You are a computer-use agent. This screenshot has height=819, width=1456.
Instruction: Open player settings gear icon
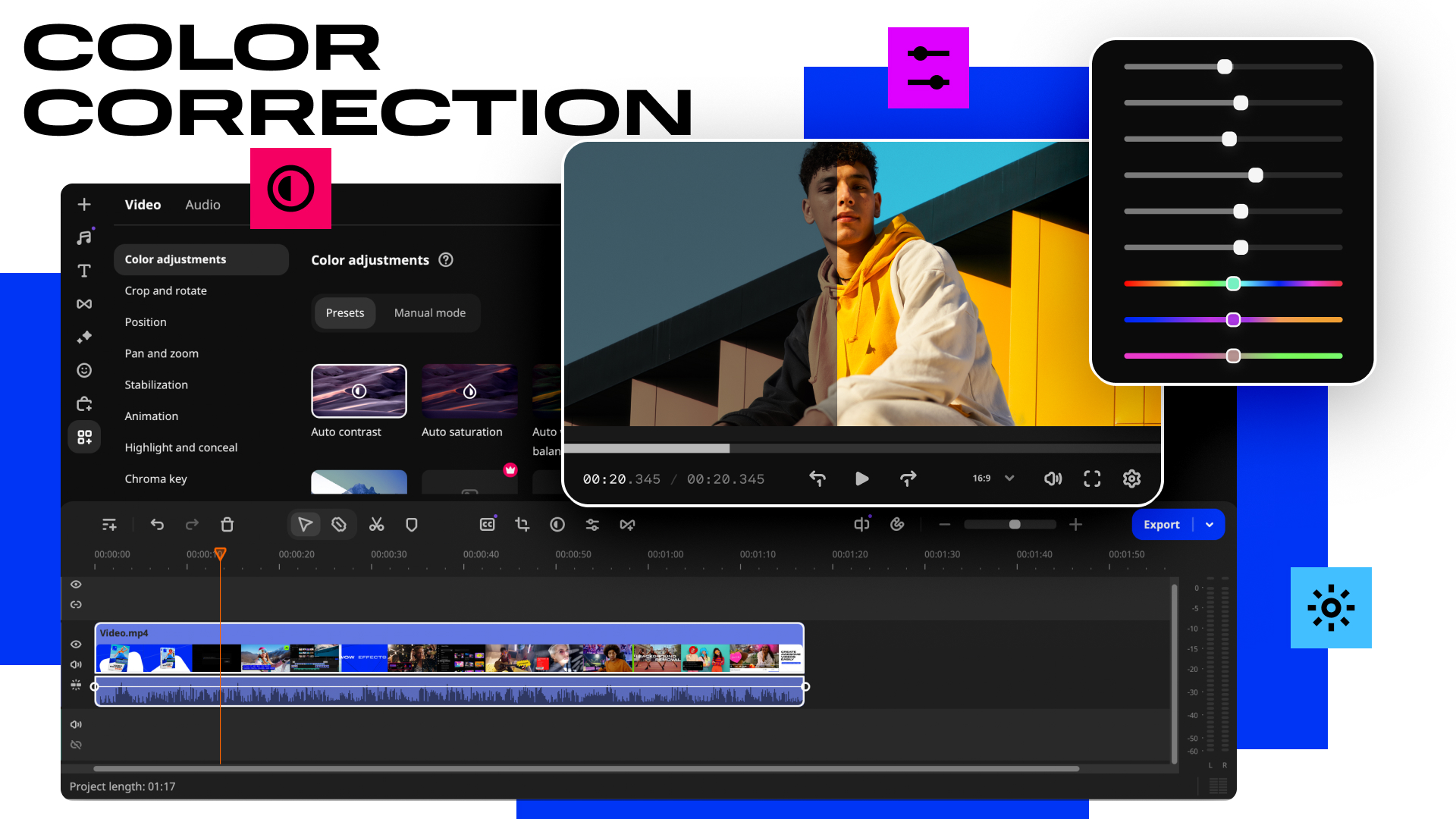coord(1131,479)
